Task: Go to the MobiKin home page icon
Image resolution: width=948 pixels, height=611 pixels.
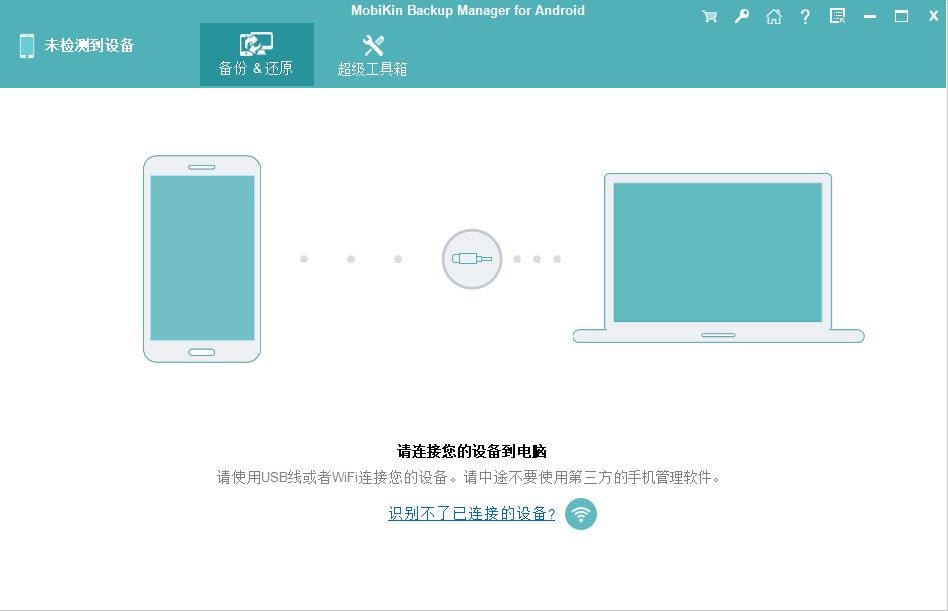Action: point(774,16)
